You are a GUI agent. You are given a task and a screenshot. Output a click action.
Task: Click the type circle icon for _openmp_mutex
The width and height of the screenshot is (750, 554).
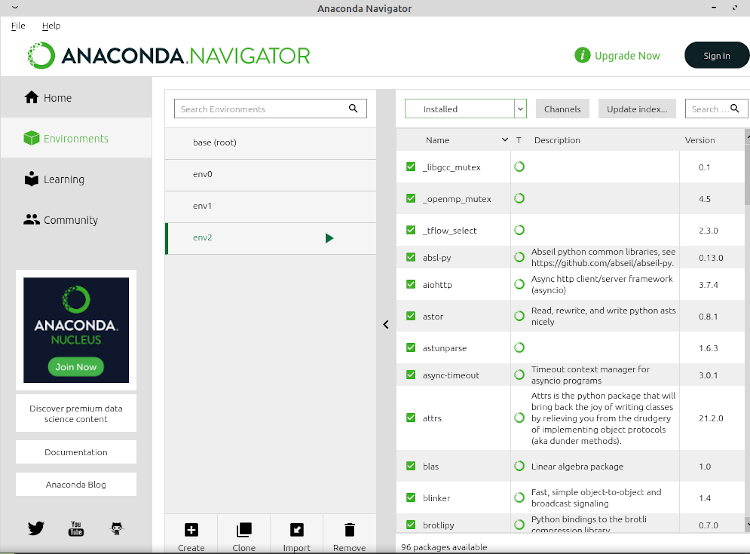pos(519,199)
